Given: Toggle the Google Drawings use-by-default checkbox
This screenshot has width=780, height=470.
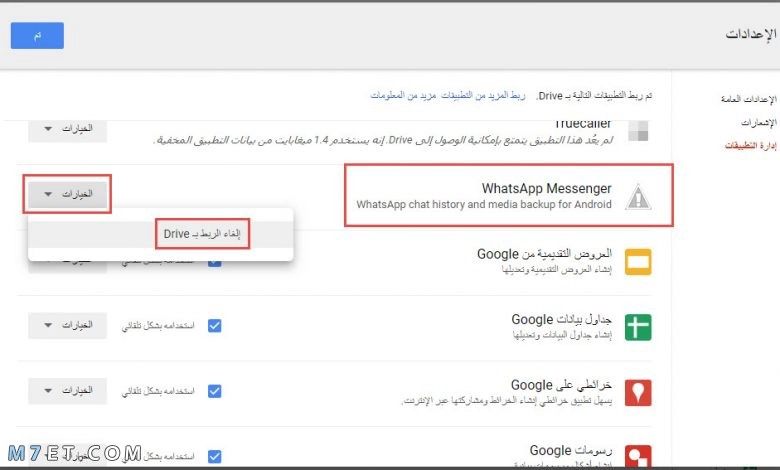Looking at the screenshot, I should 214,456.
